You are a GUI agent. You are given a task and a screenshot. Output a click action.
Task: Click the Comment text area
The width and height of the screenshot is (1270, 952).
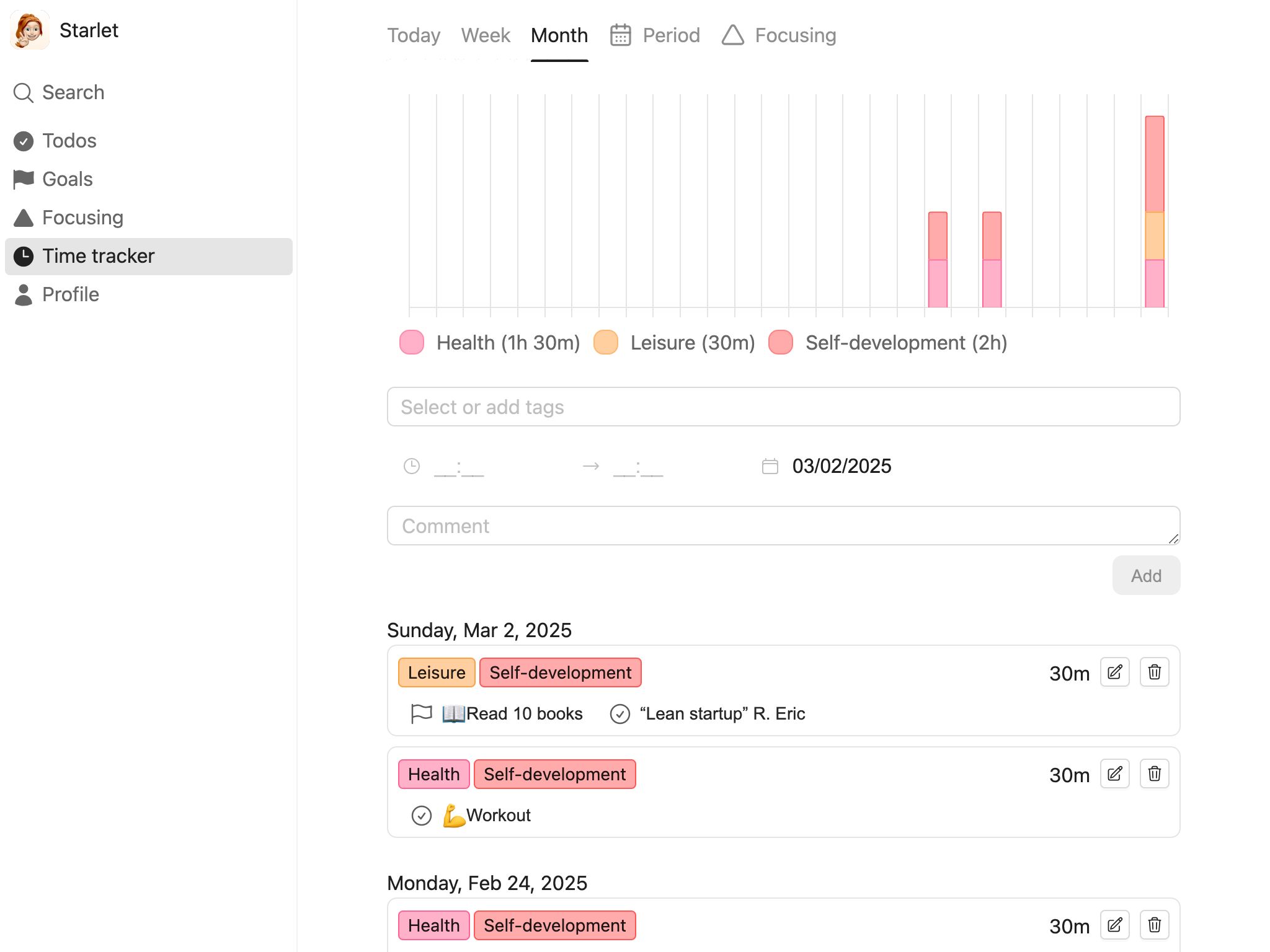[783, 526]
